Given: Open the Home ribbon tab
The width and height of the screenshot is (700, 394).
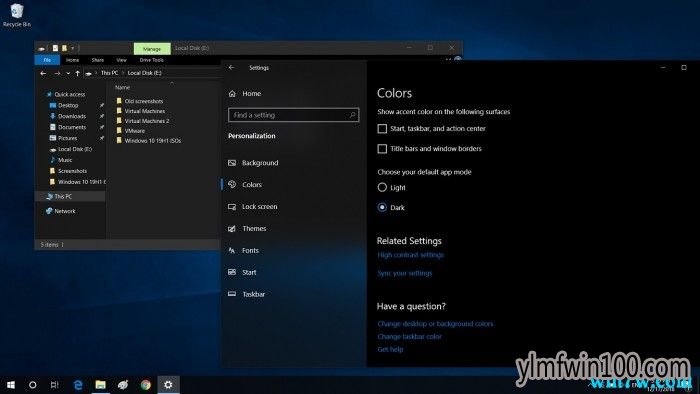Looking at the screenshot, I should point(72,60).
